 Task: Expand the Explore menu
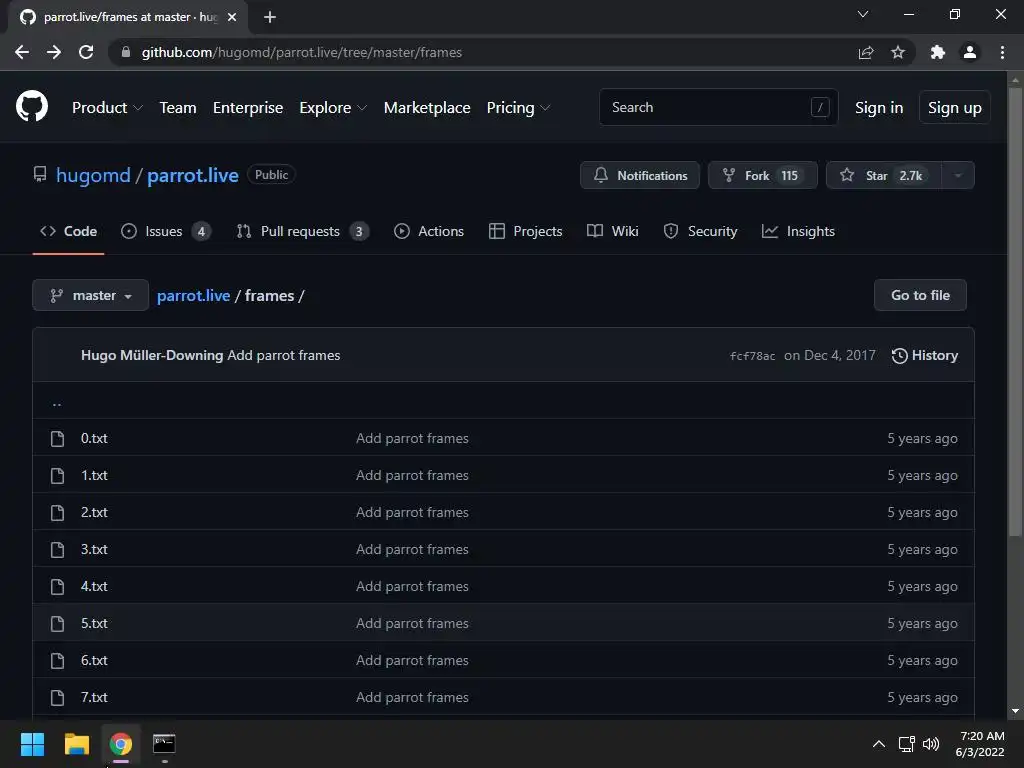(x=333, y=108)
